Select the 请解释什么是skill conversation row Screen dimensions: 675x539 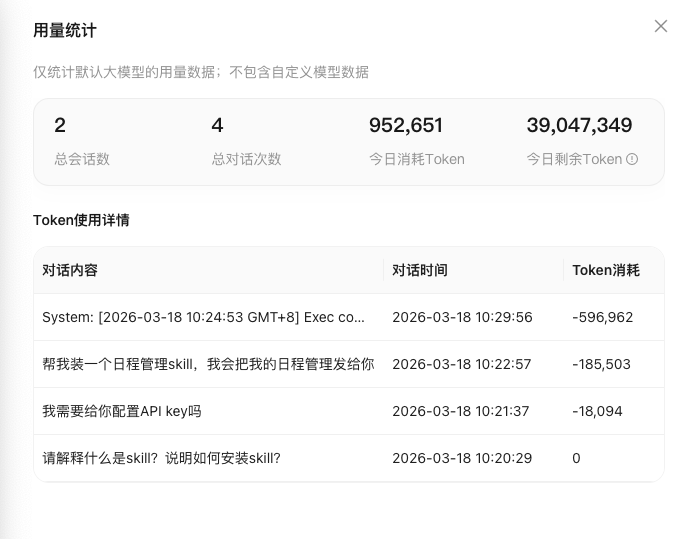point(161,458)
